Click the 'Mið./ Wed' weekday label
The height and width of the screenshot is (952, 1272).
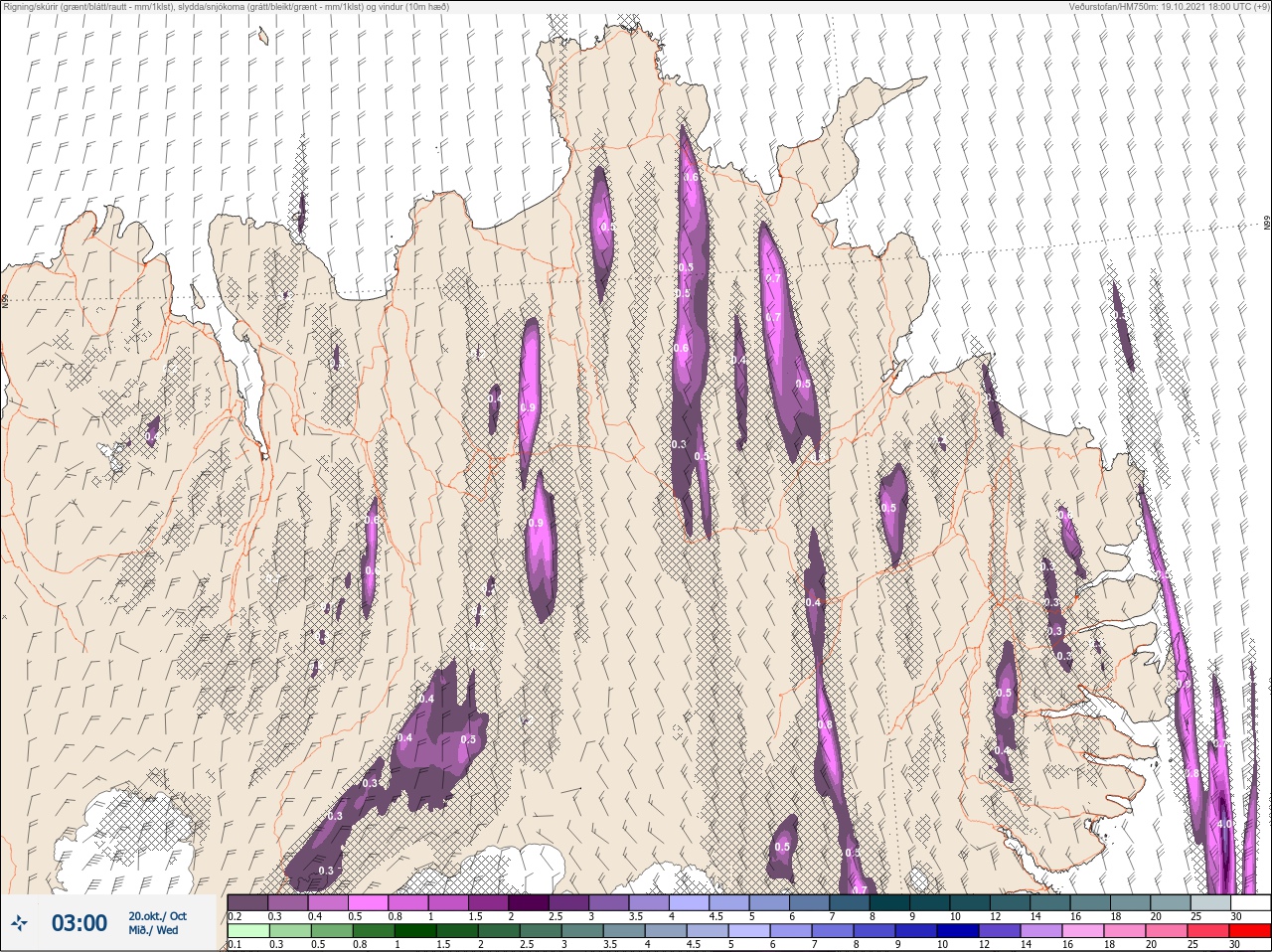[154, 930]
